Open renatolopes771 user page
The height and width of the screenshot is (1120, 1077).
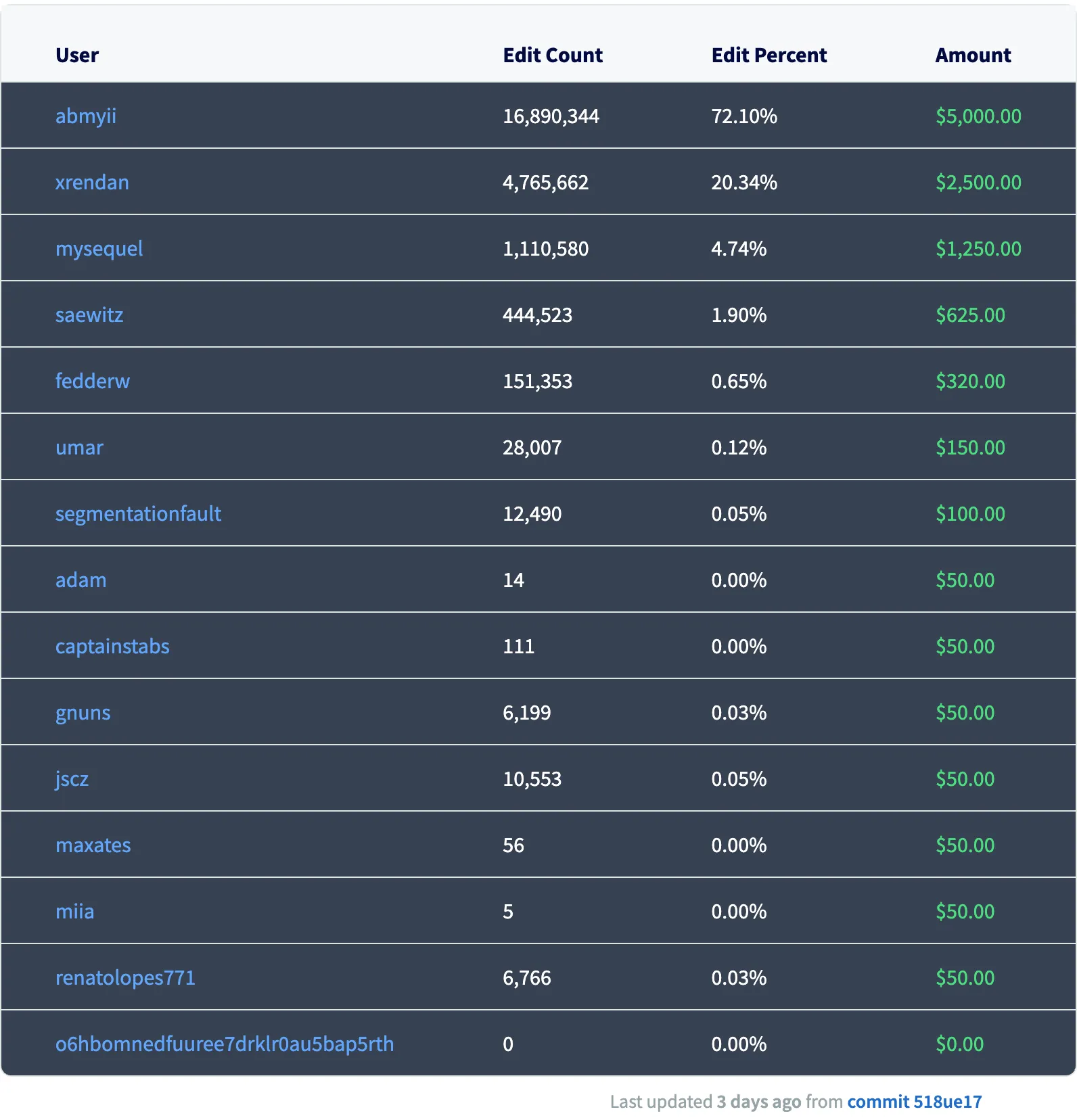tap(125, 978)
